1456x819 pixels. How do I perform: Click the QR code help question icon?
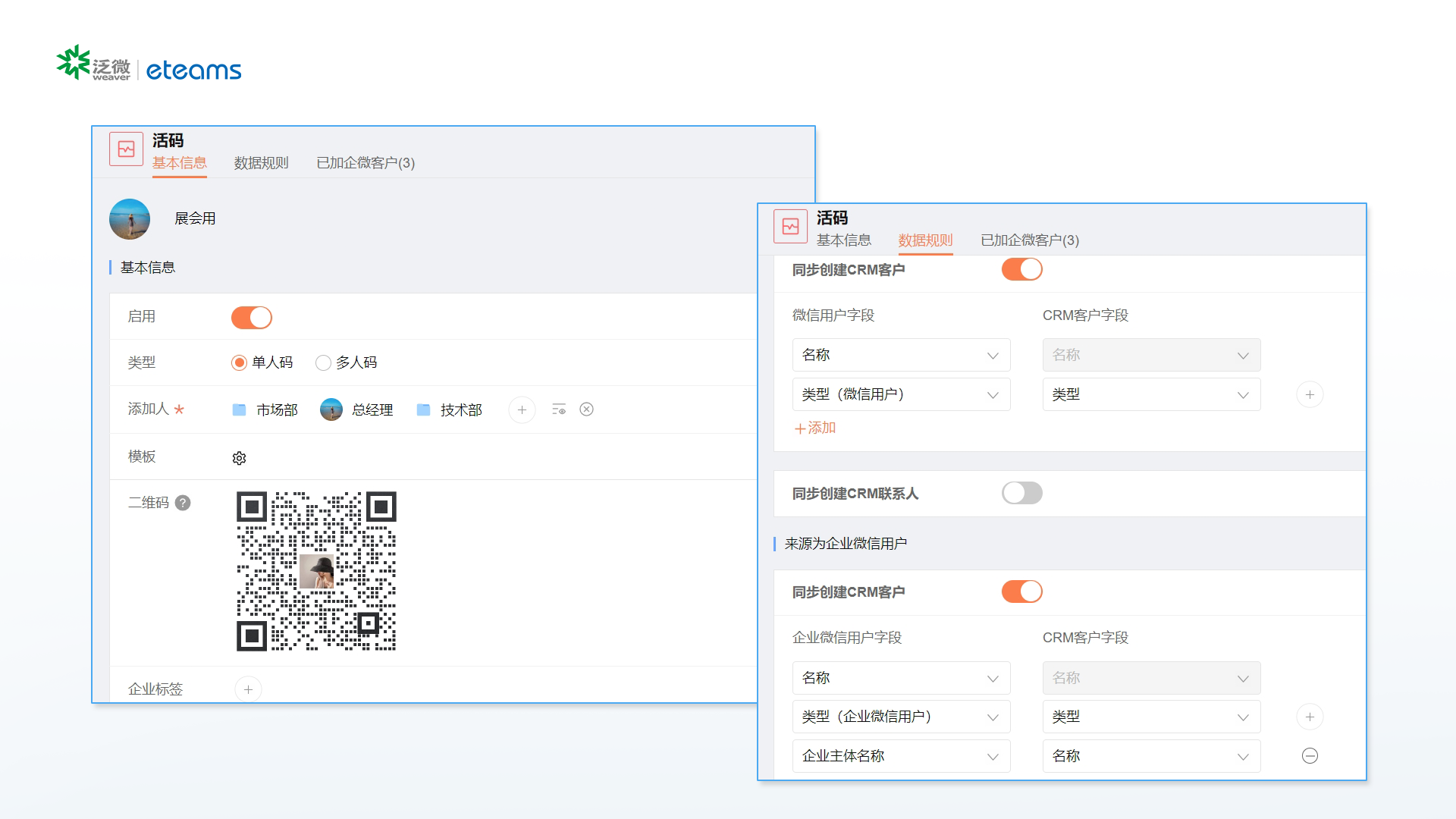pyautogui.click(x=183, y=503)
